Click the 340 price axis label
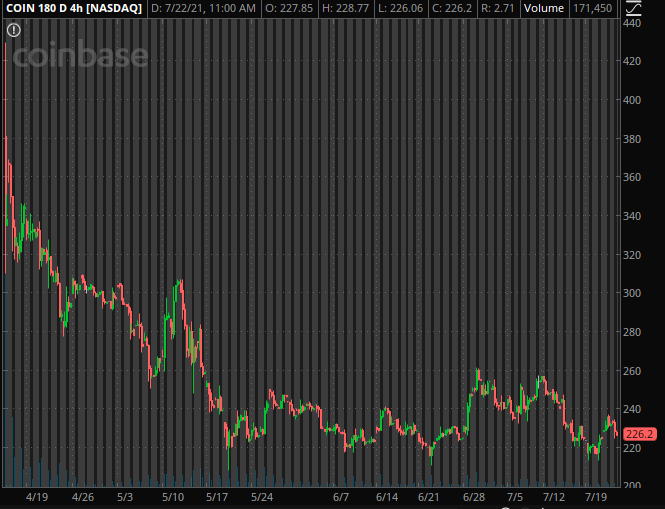Image resolution: width=665 pixels, height=509 pixels. pos(632,216)
